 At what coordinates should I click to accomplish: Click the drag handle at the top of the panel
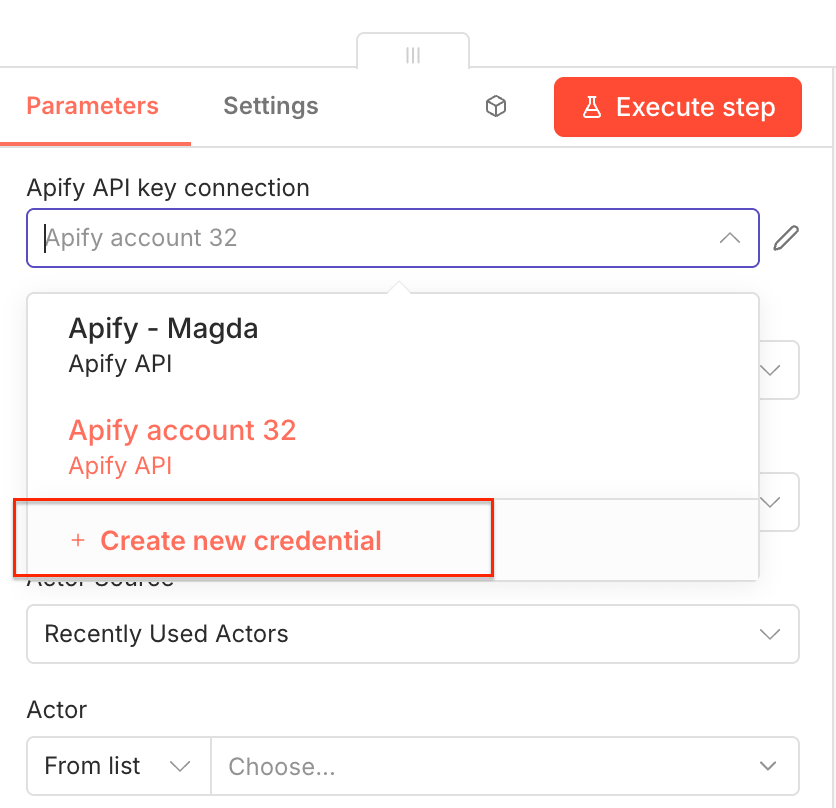tap(413, 55)
